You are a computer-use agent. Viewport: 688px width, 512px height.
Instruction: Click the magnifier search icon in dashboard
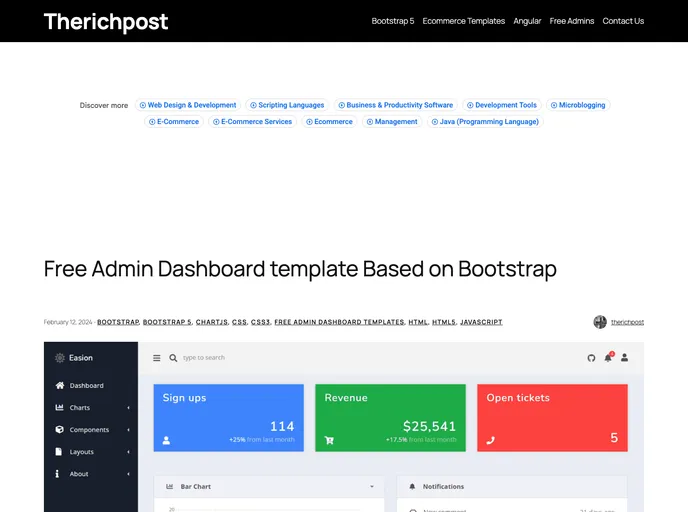[x=173, y=358]
